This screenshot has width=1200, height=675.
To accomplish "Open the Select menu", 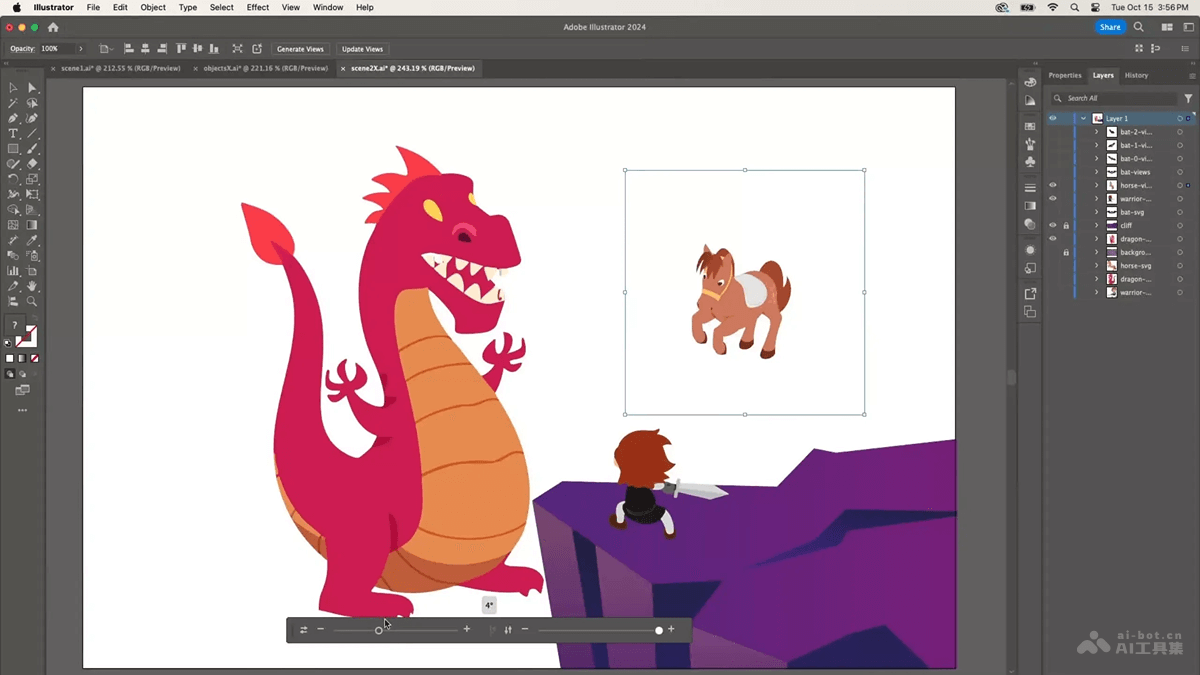I will point(221,7).
